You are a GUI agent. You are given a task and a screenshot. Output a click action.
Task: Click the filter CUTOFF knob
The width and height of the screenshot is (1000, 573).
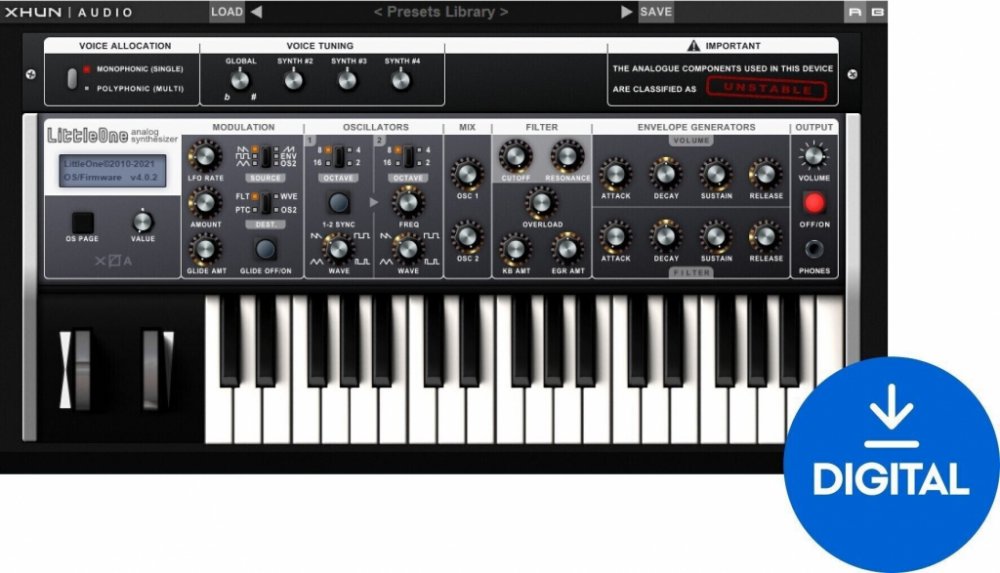(x=514, y=156)
